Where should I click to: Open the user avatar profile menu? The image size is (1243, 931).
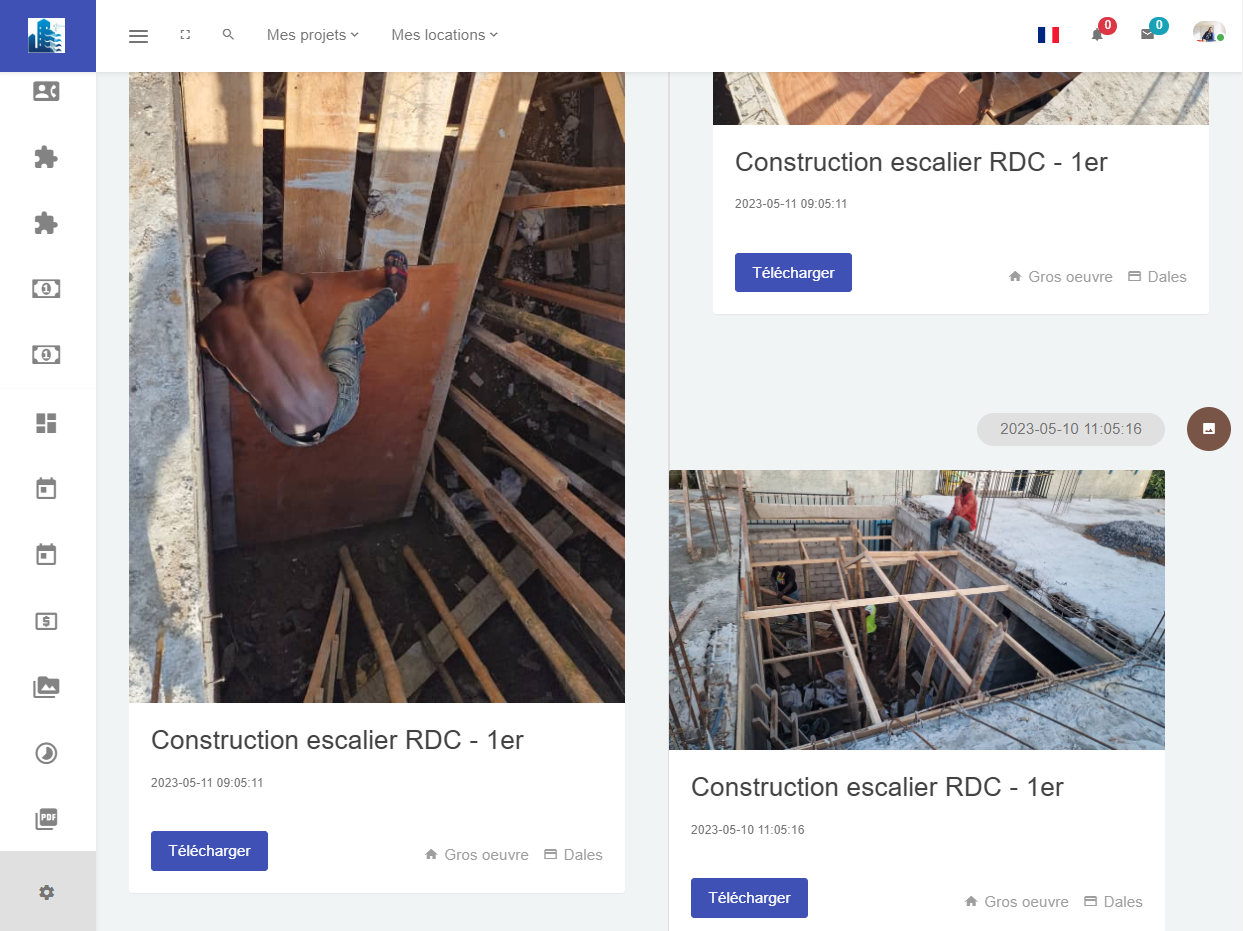click(1208, 33)
